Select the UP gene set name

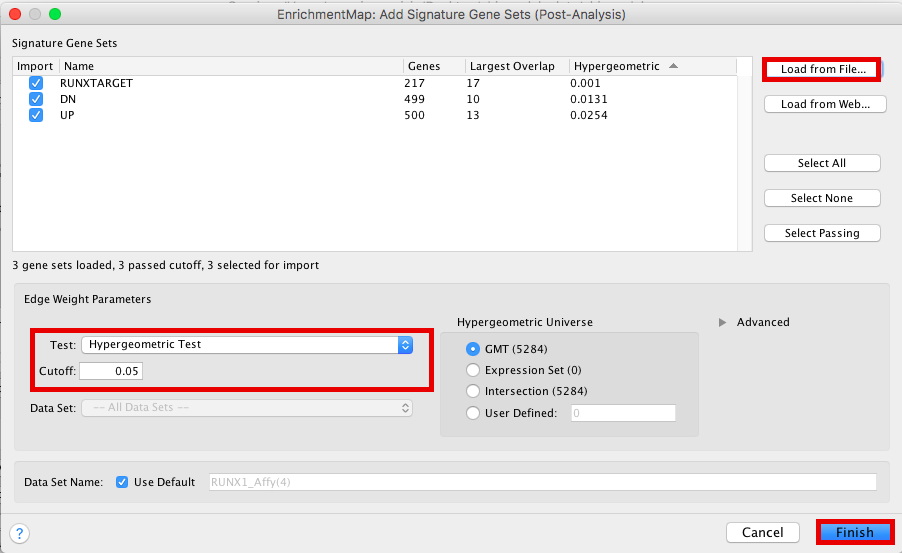67,115
